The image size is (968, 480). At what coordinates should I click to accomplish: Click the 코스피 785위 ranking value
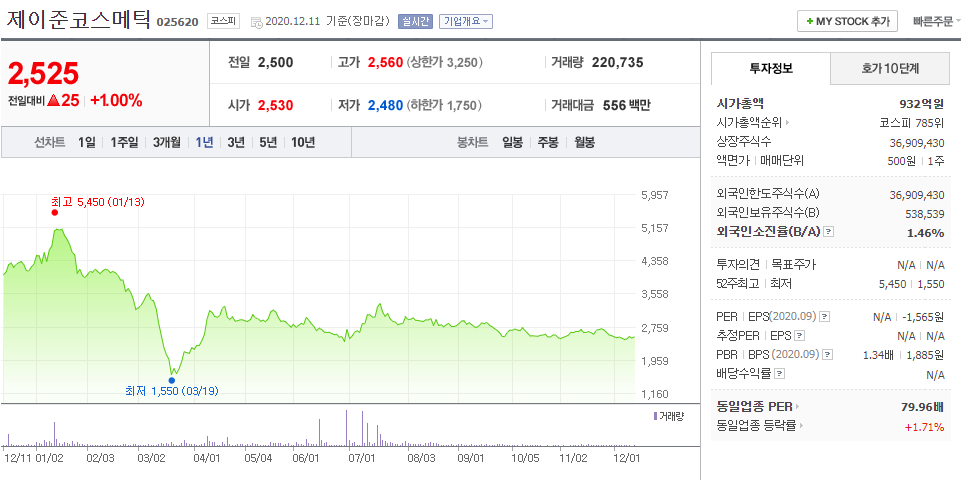coord(911,123)
